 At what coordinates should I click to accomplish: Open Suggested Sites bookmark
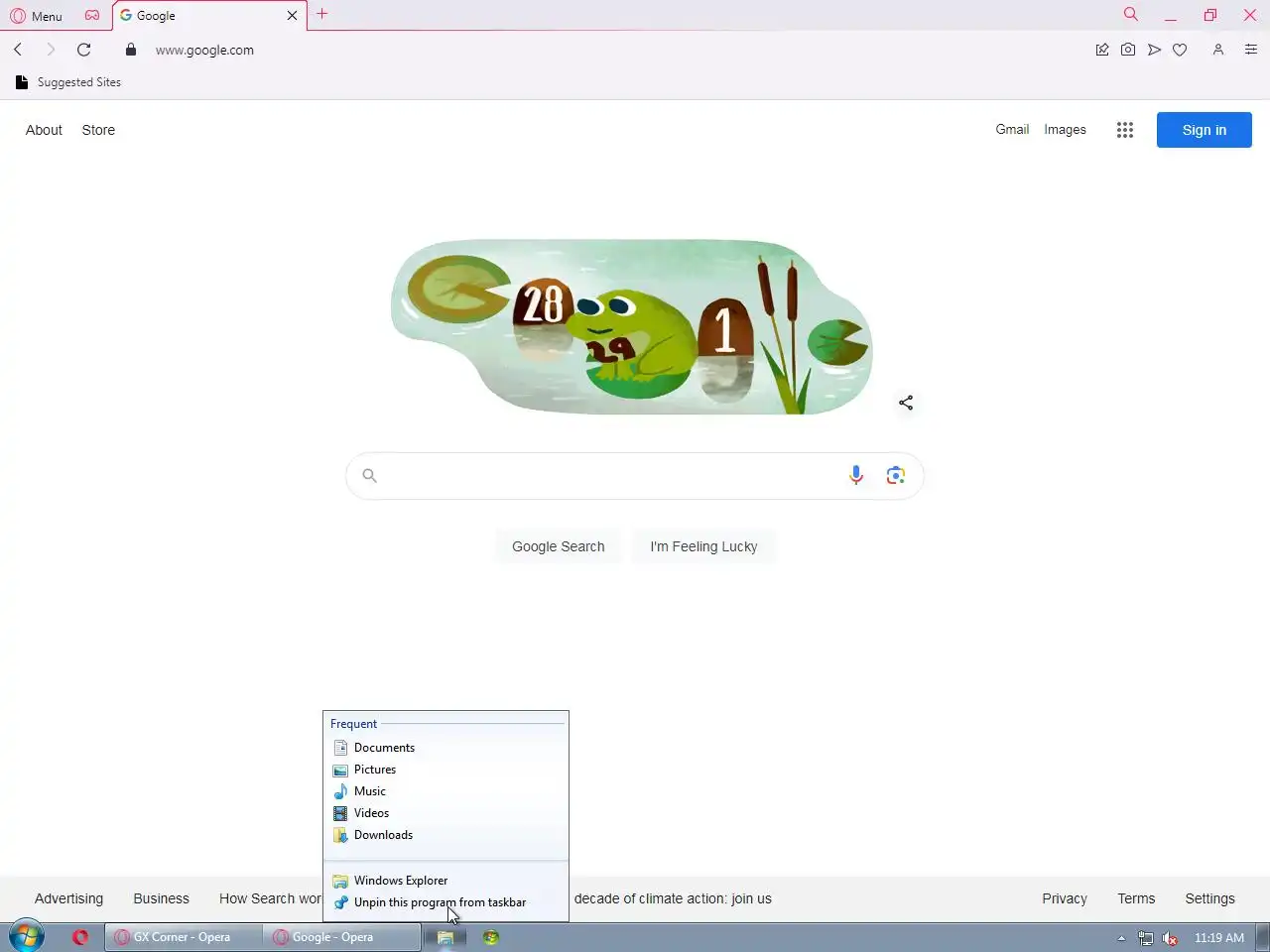pyautogui.click(x=68, y=82)
